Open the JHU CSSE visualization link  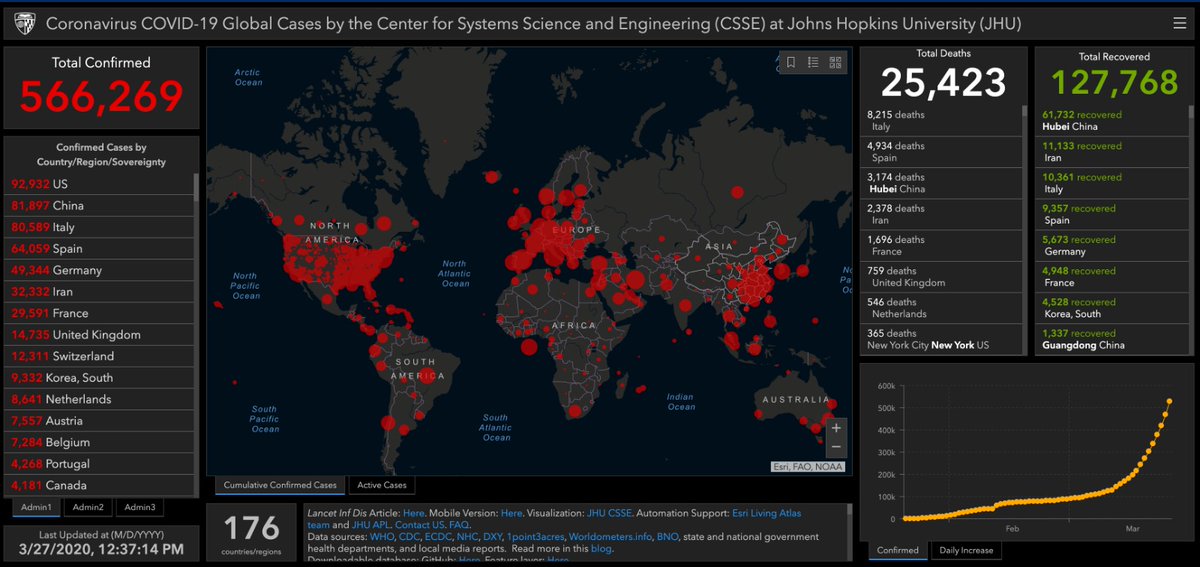pyautogui.click(x=609, y=513)
